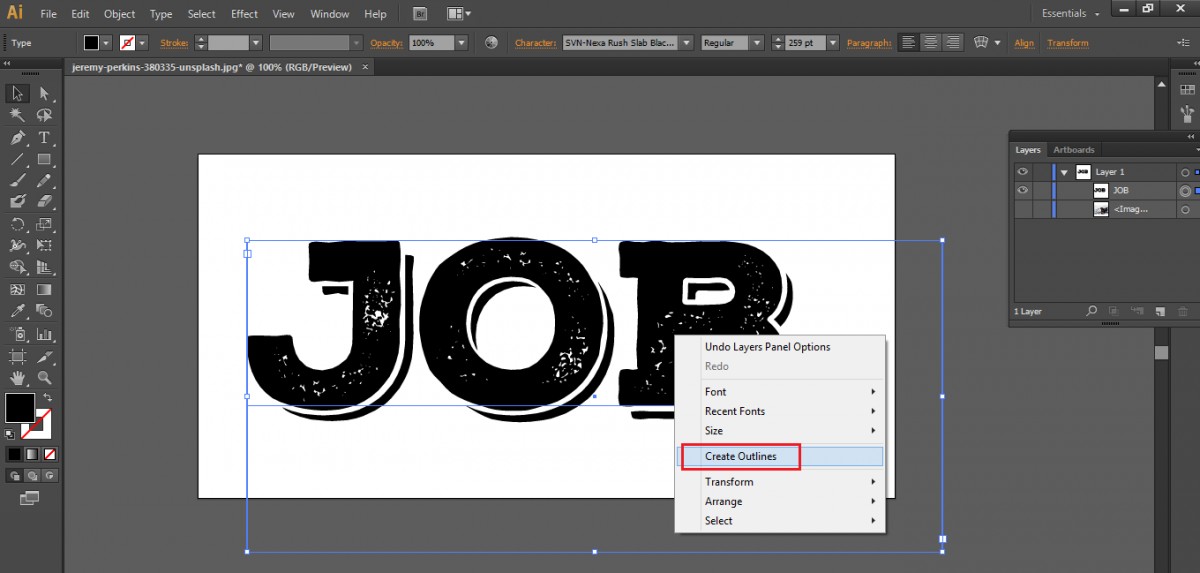This screenshot has width=1200, height=573.
Task: Pick the Direct Selection tool
Action: 44,94
